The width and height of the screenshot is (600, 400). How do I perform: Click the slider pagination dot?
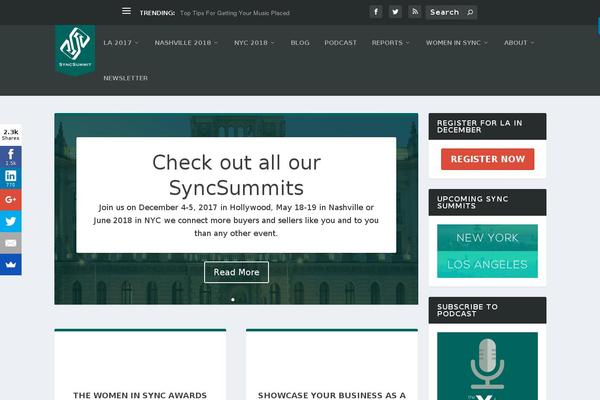click(233, 300)
